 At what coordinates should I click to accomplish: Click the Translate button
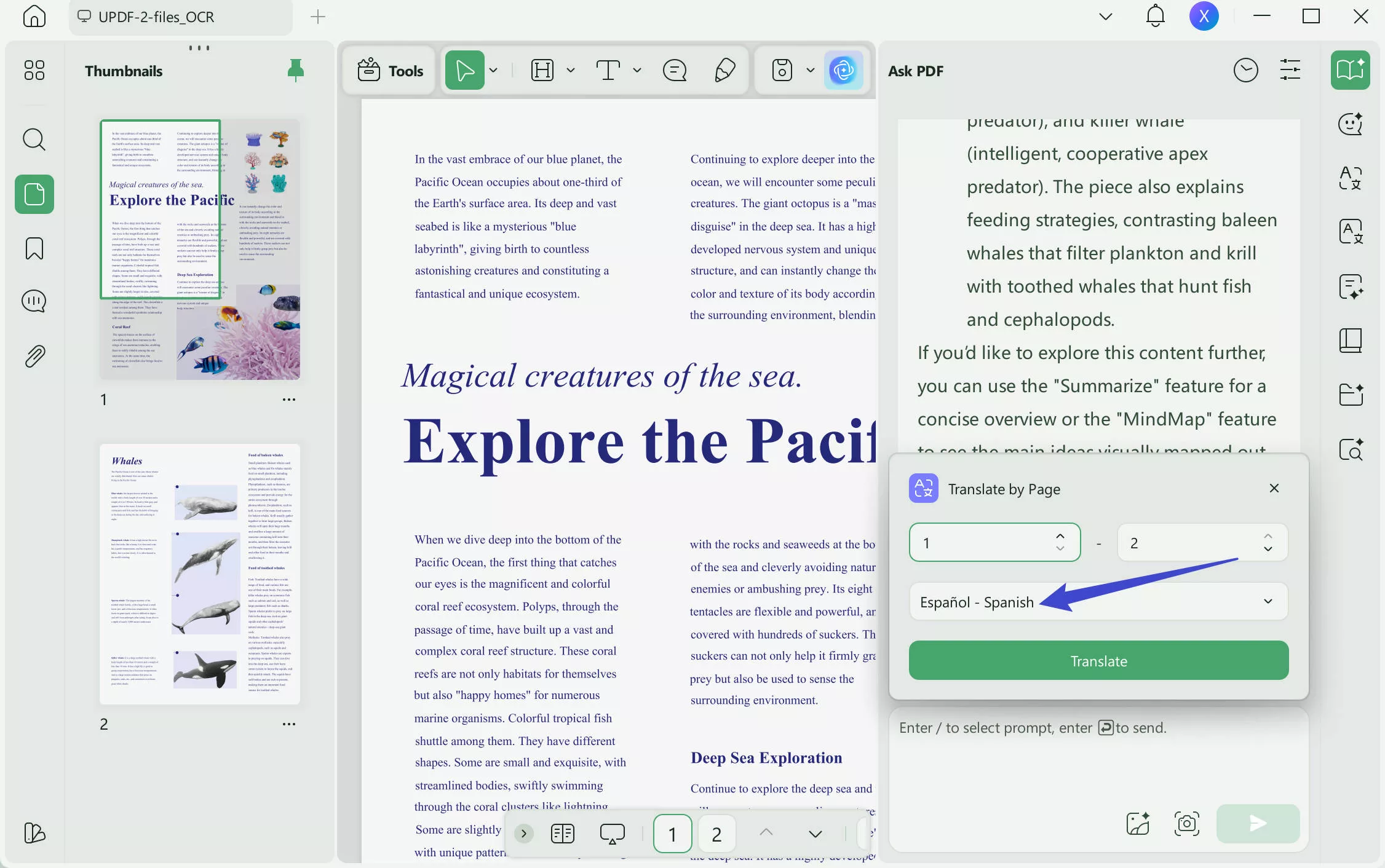(1098, 660)
